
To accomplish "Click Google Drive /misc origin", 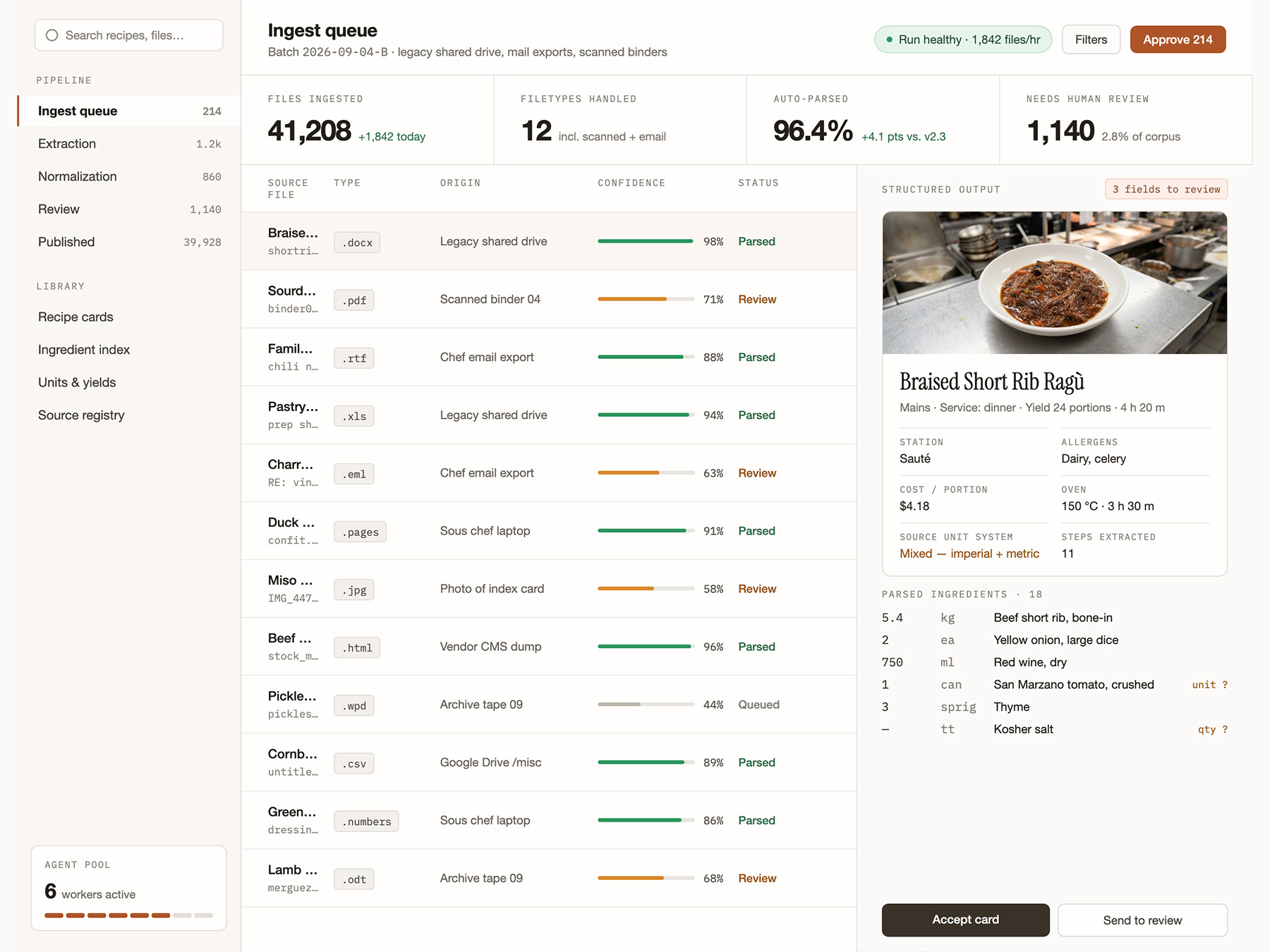I will click(490, 762).
